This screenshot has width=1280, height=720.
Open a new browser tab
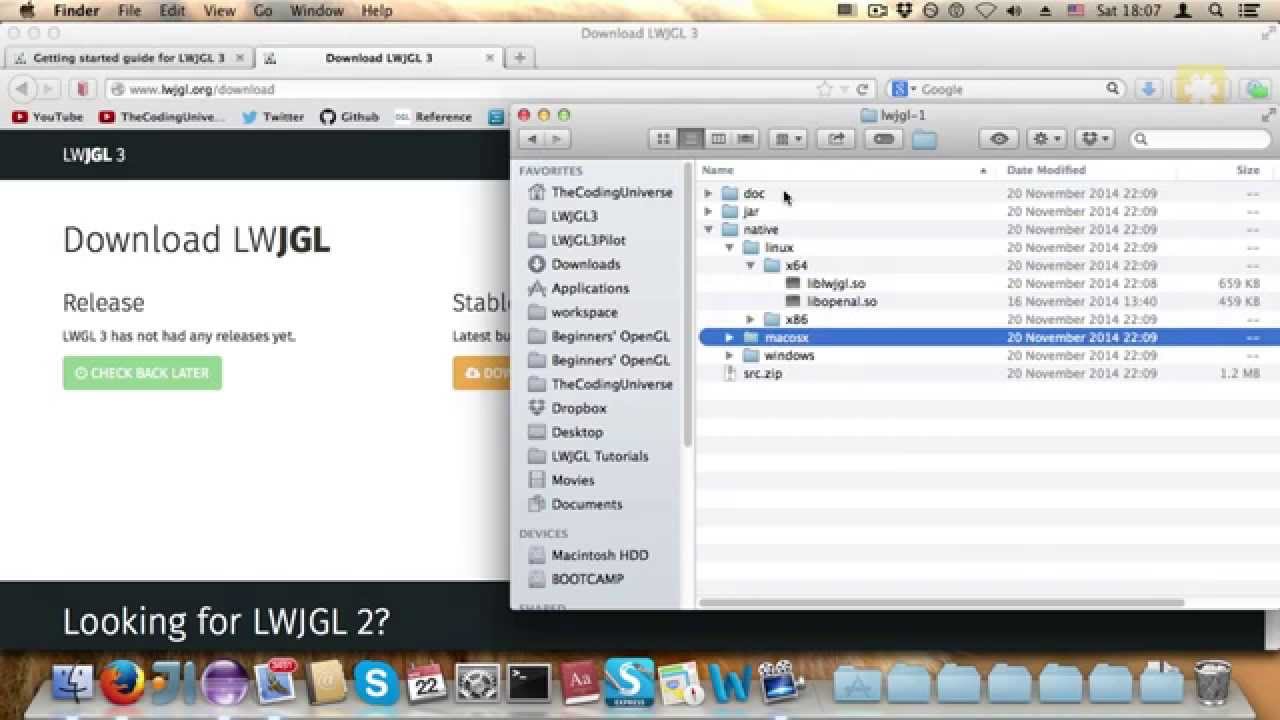coord(519,58)
